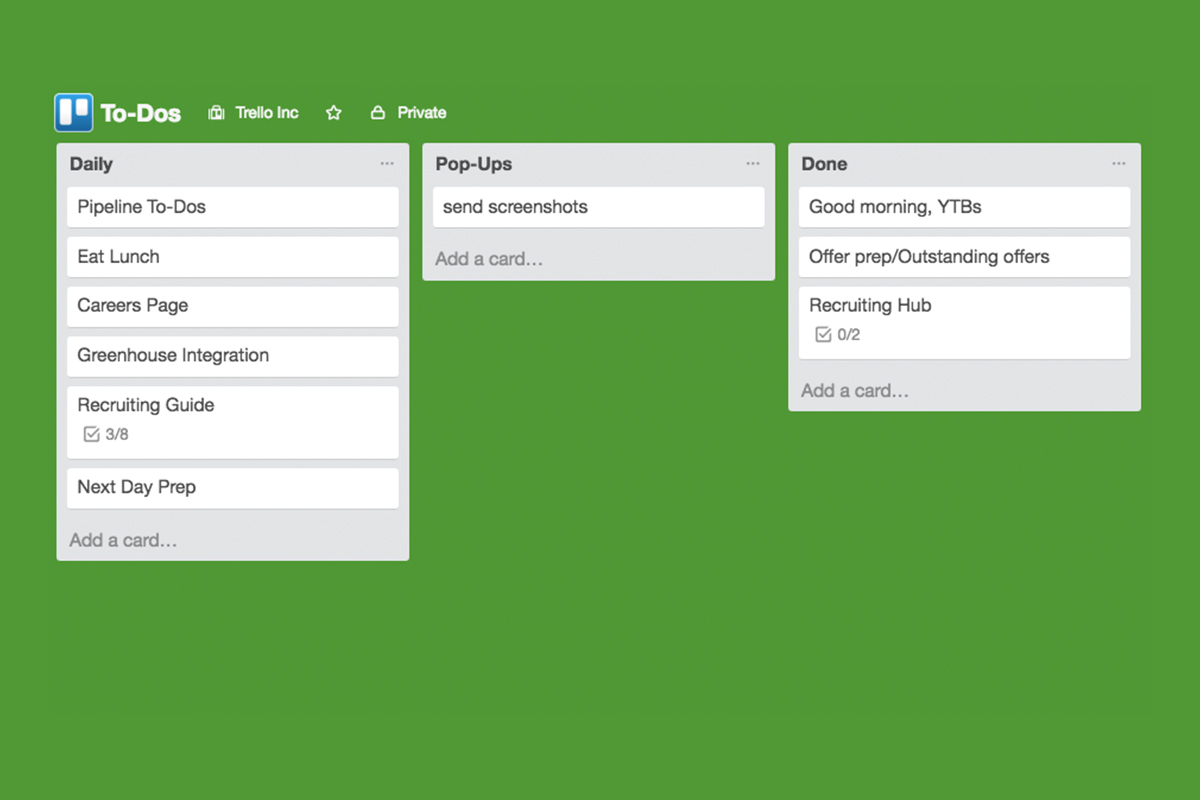Click the Private visibility setting

coord(422,113)
